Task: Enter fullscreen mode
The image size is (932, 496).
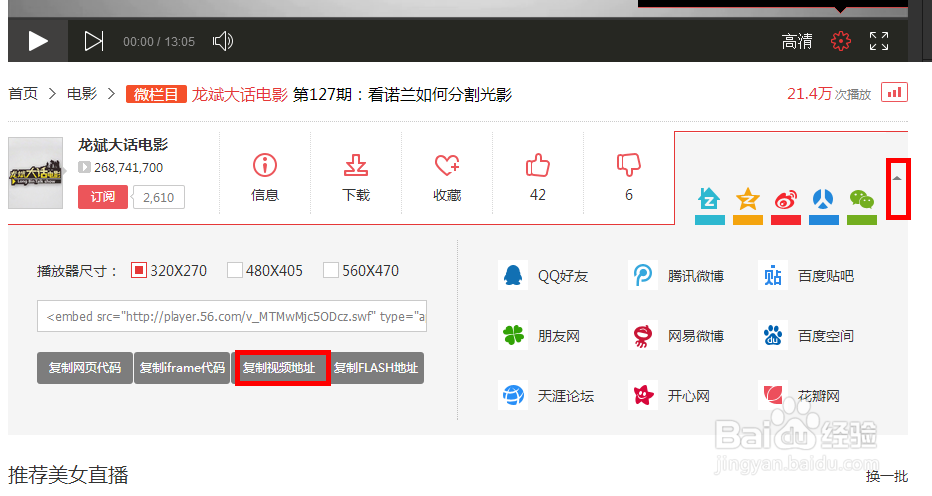Action: [879, 41]
